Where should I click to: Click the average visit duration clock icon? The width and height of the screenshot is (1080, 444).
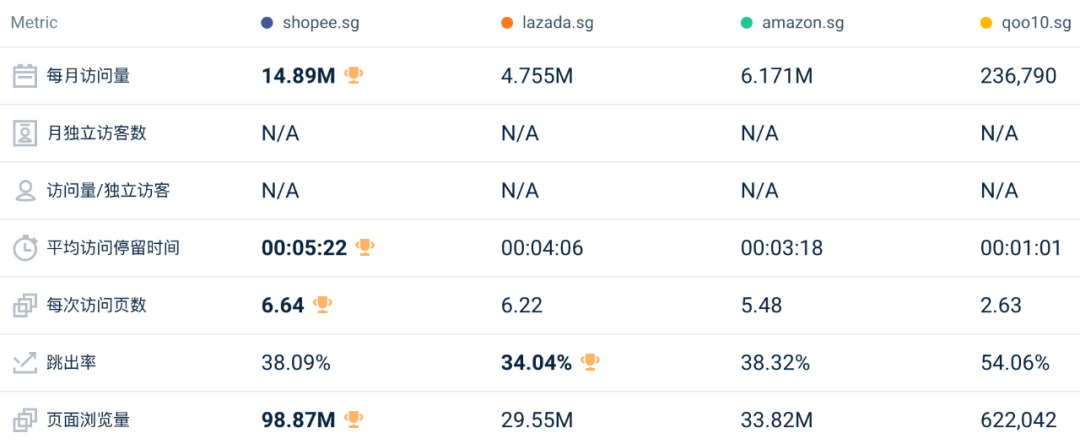(25, 248)
